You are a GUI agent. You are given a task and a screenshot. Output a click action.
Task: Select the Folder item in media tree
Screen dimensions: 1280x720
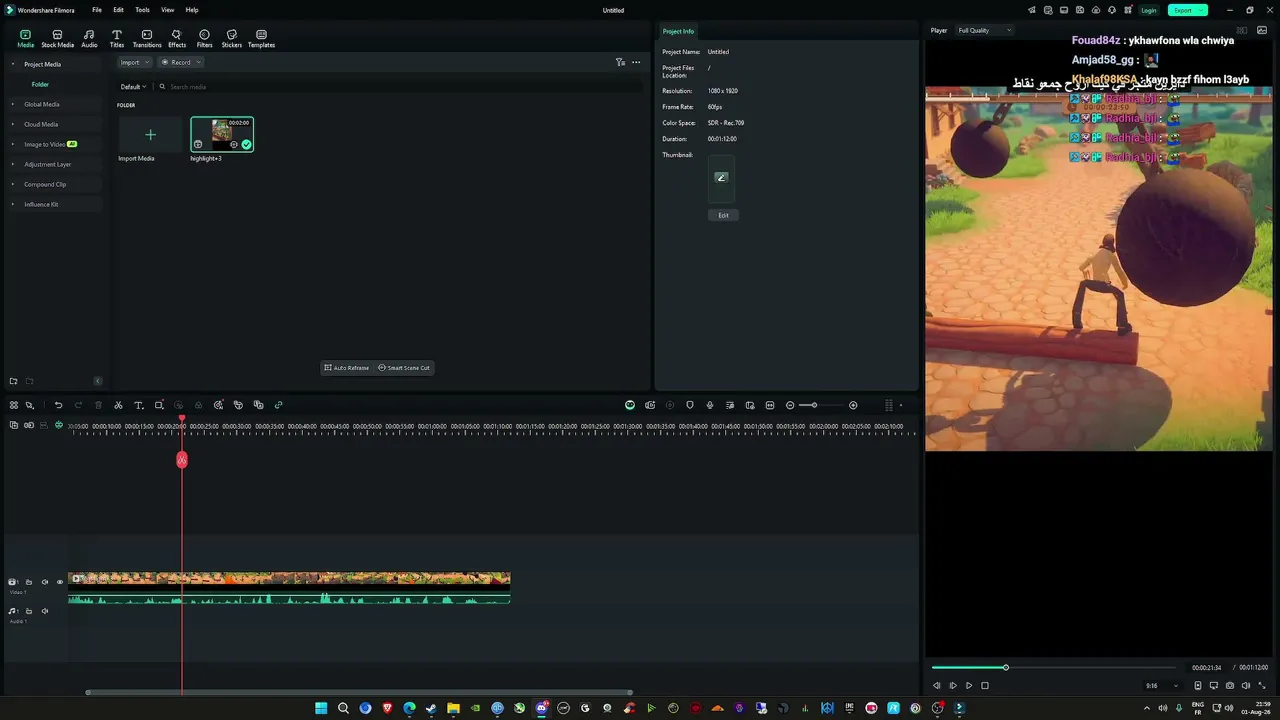pos(40,84)
